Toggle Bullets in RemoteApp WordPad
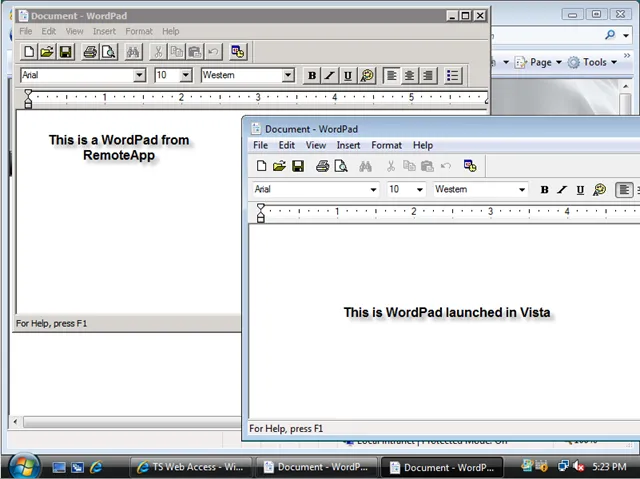This screenshot has height=479, width=640. click(453, 75)
